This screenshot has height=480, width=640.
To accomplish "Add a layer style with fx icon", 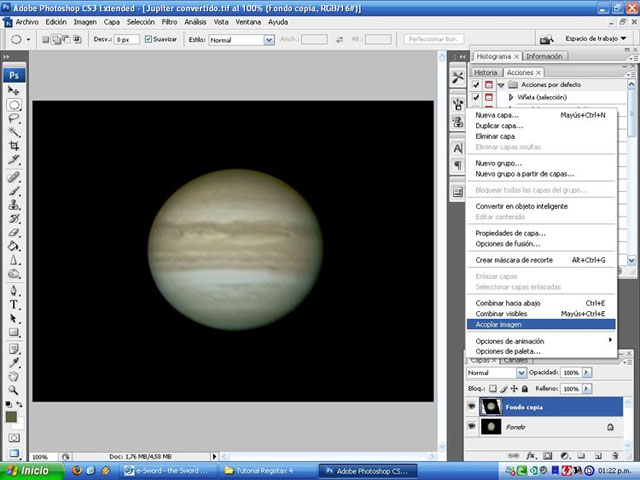I will tap(530, 456).
